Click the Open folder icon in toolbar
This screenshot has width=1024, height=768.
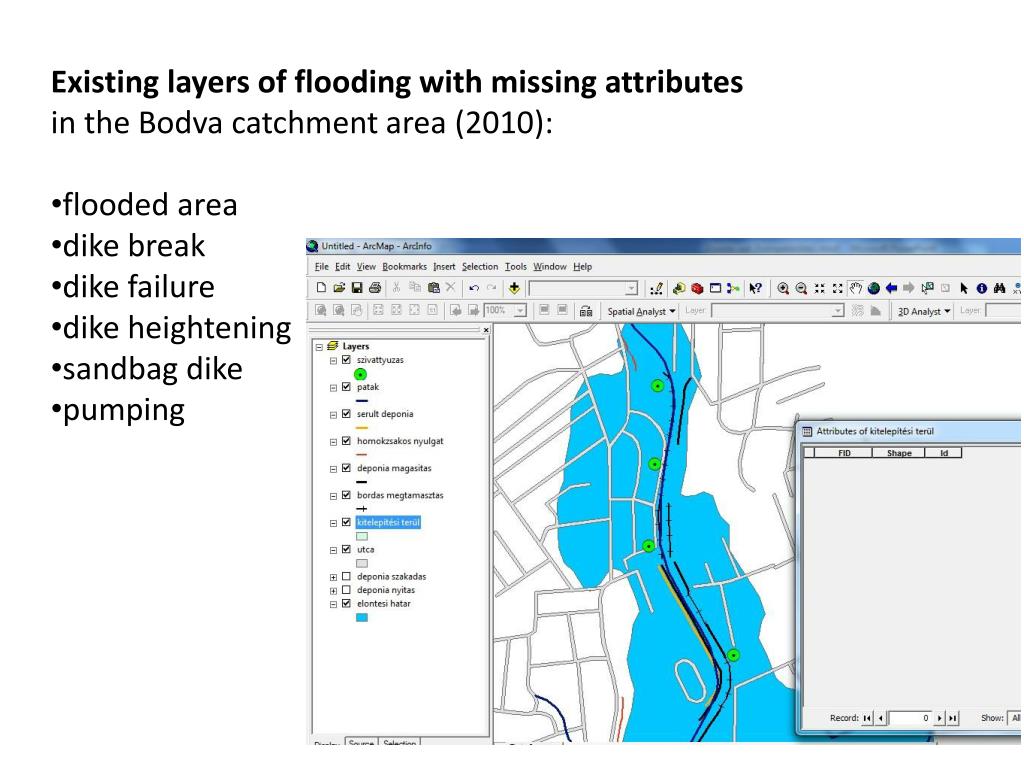coord(338,287)
